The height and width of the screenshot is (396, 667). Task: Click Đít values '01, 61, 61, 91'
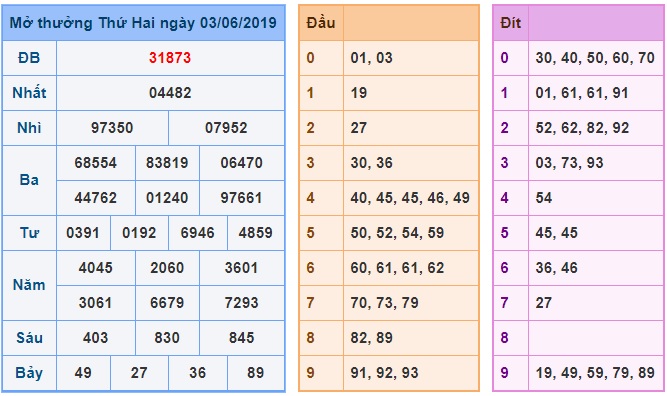(582, 93)
